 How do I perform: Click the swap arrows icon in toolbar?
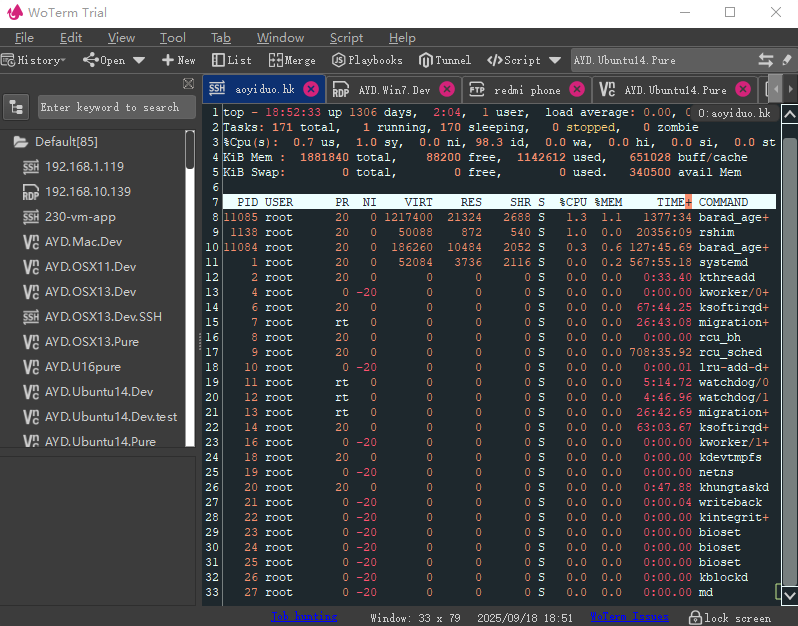click(766, 60)
